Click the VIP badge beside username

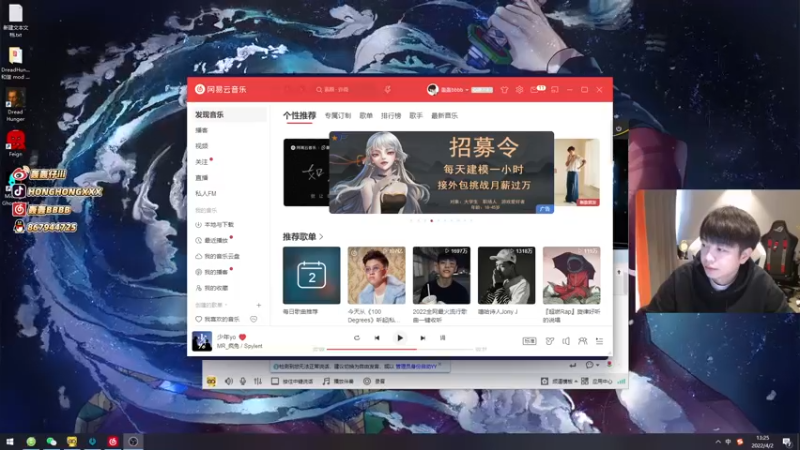tap(482, 90)
